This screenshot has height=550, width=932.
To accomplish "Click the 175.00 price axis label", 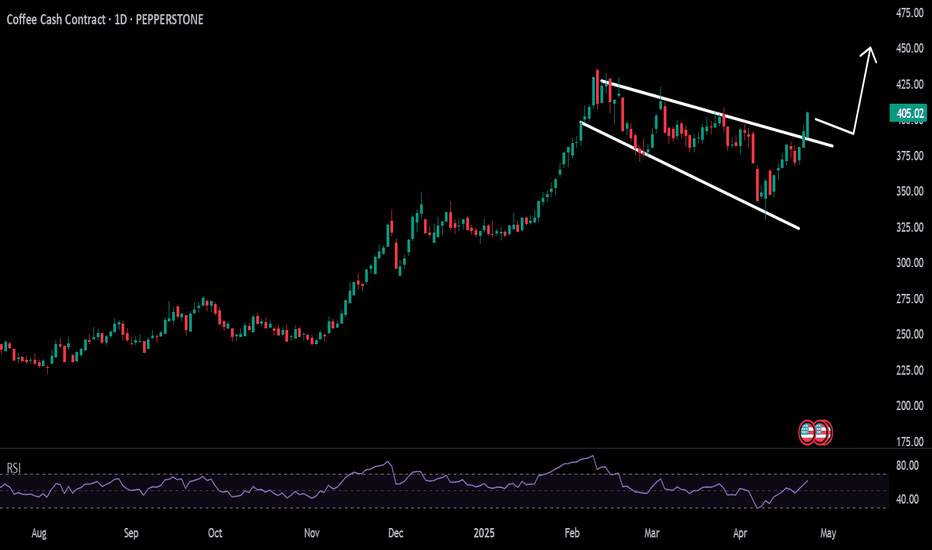I will click(x=909, y=441).
